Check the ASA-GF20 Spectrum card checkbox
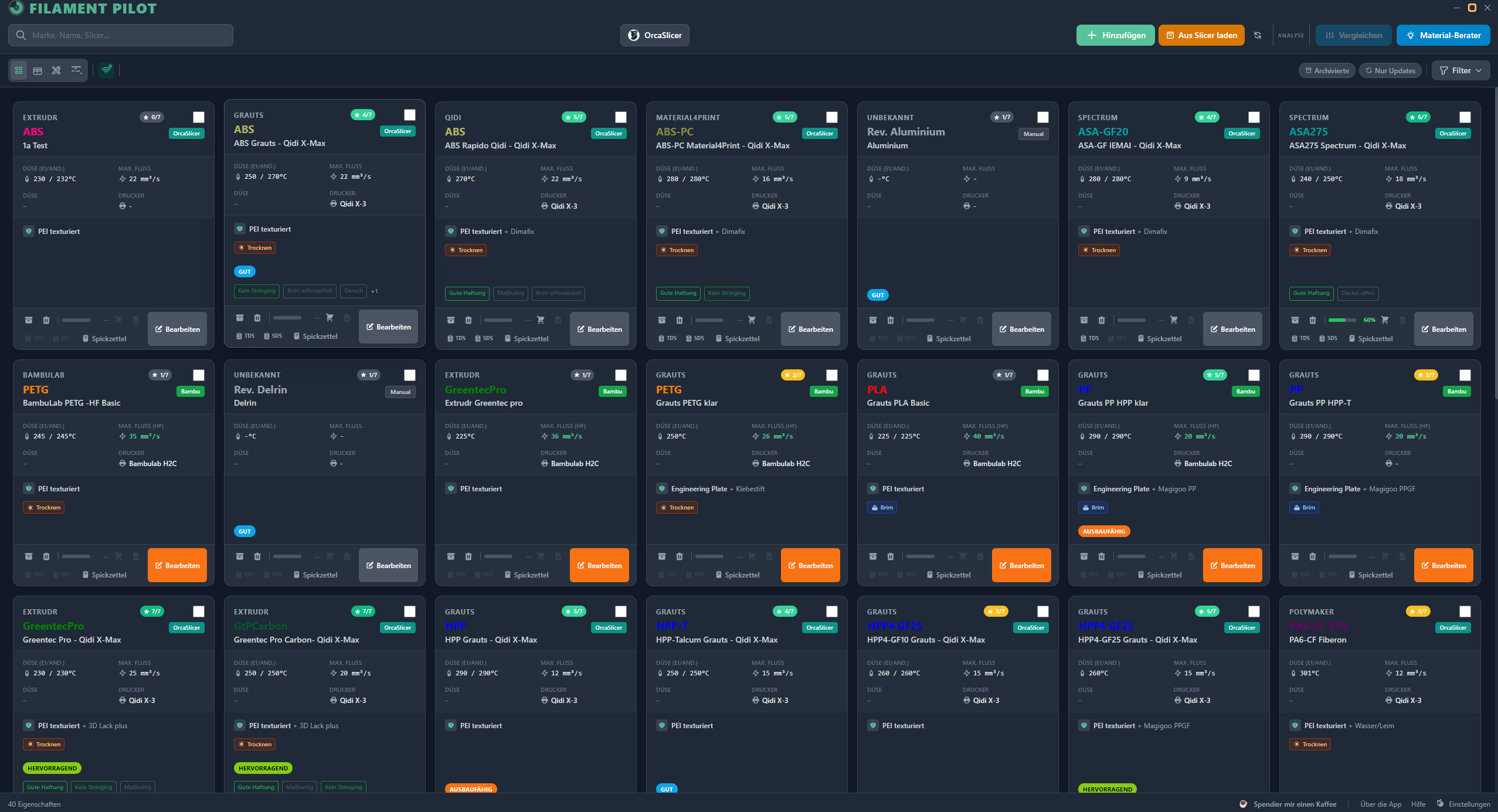This screenshot has height=812, width=1498. (x=1254, y=117)
